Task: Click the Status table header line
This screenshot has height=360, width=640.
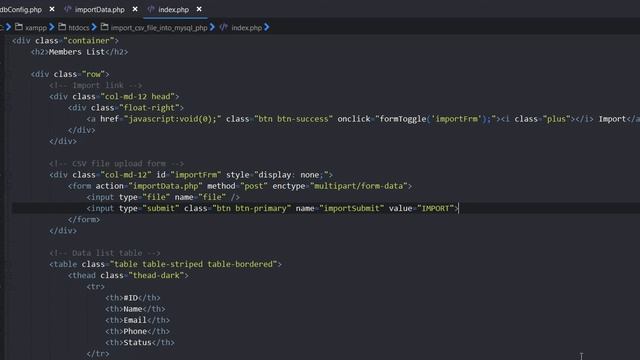Action: (140, 342)
